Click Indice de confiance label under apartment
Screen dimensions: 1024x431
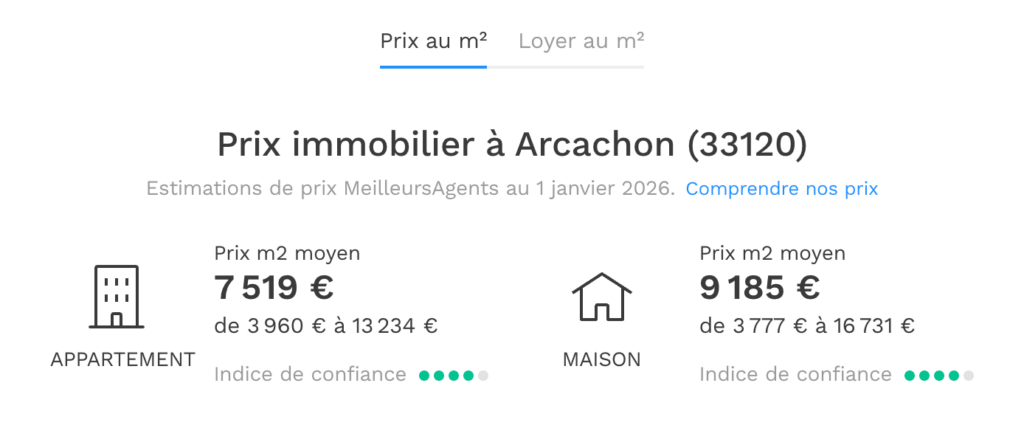coord(310,375)
